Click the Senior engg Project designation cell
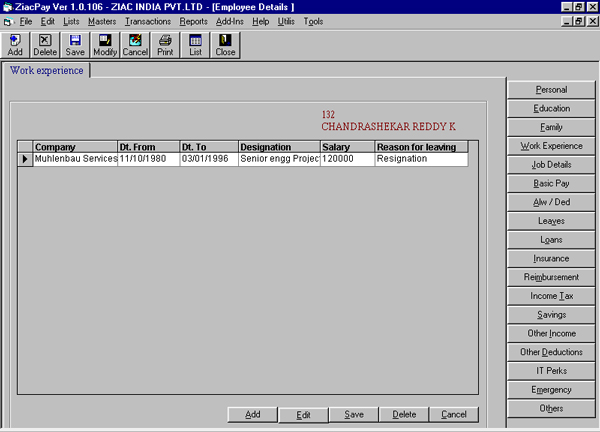 [x=279, y=159]
